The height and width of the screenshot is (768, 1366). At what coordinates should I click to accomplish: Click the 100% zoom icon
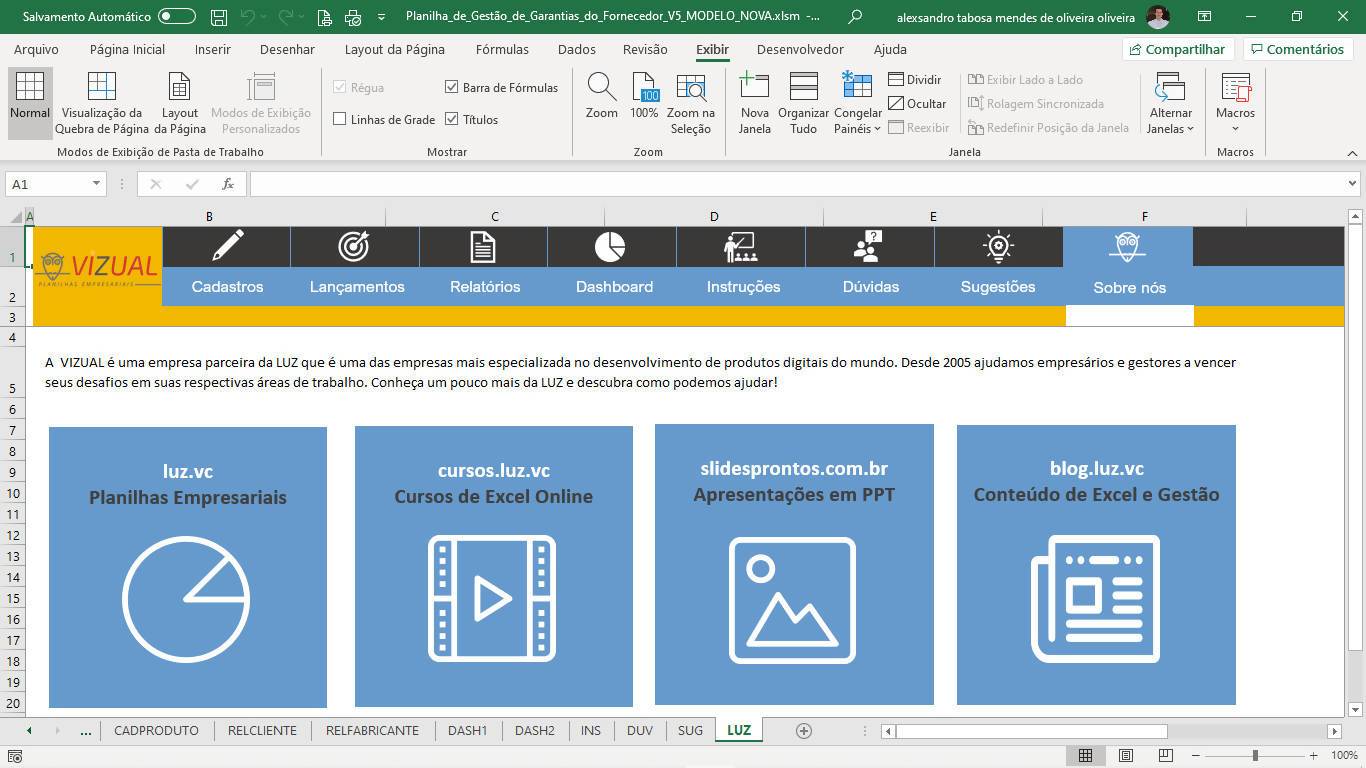[x=644, y=88]
